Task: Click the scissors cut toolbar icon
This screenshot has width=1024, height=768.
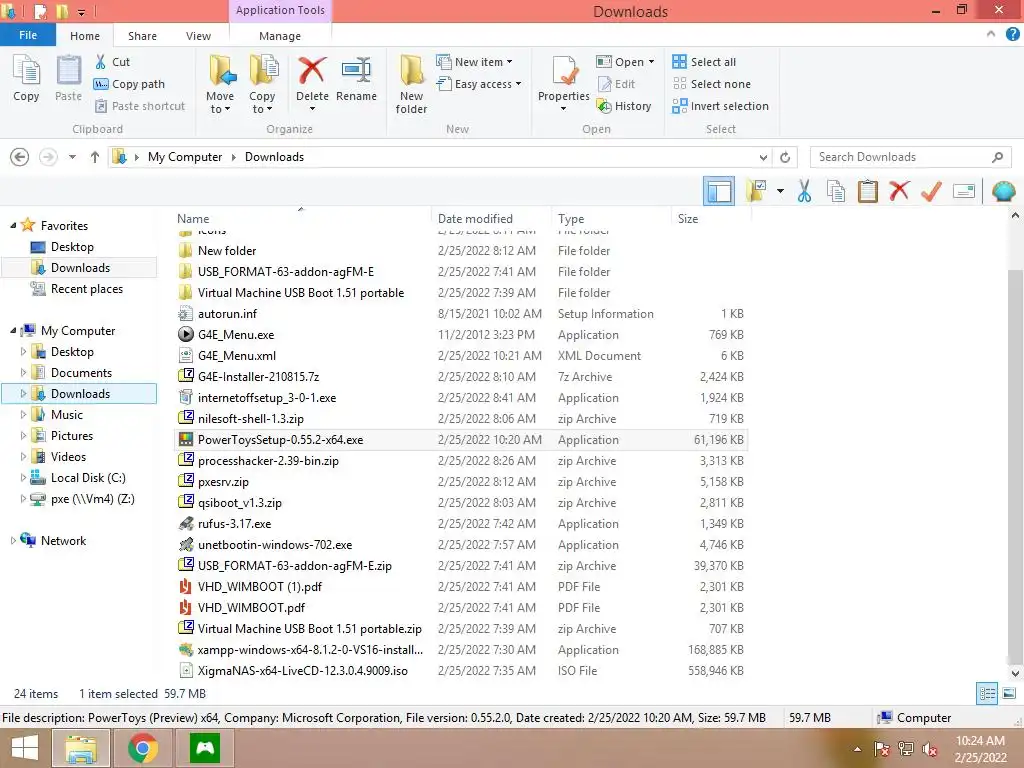Action: point(804,191)
